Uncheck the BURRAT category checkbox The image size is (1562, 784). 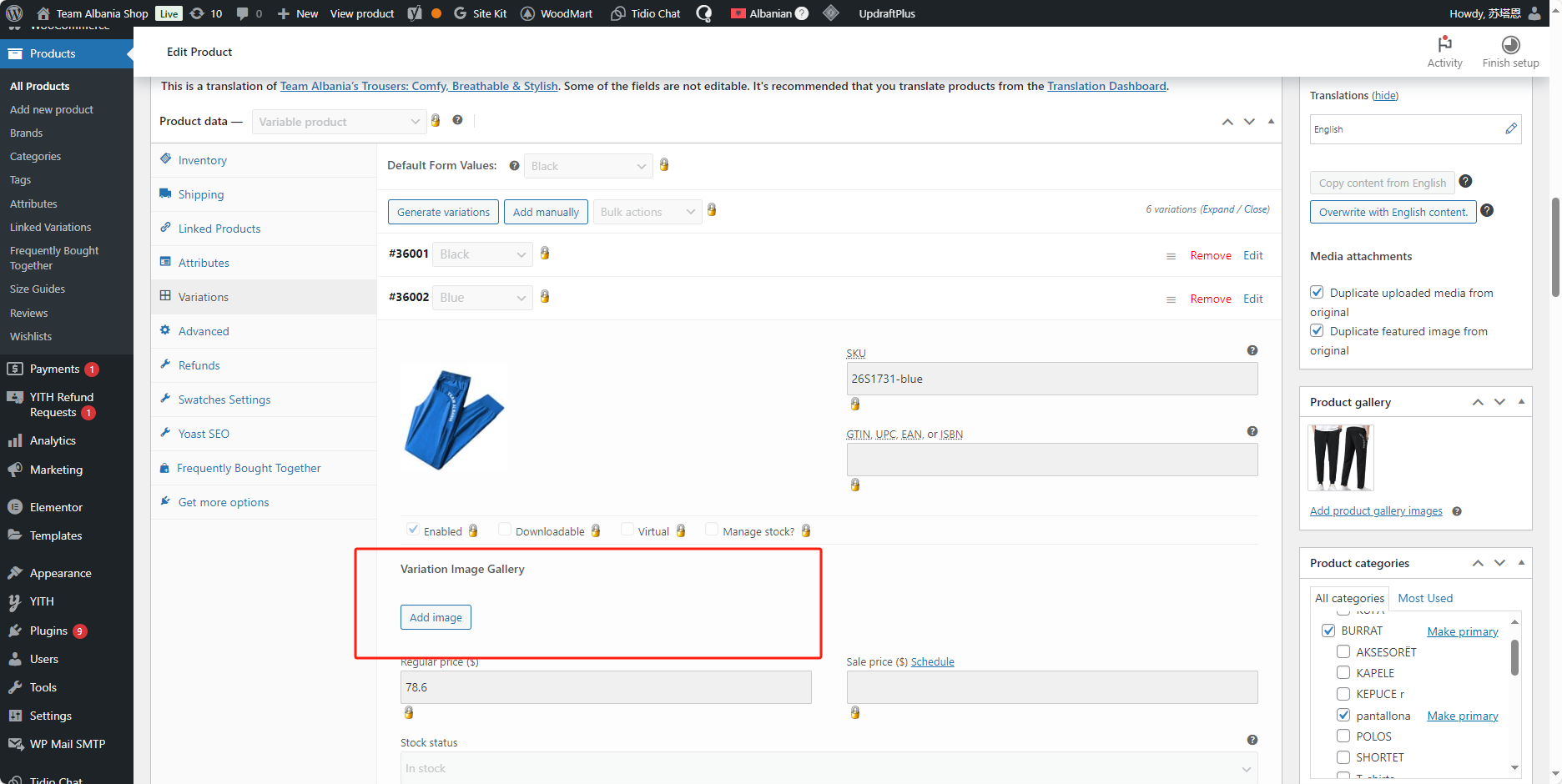(x=1328, y=631)
